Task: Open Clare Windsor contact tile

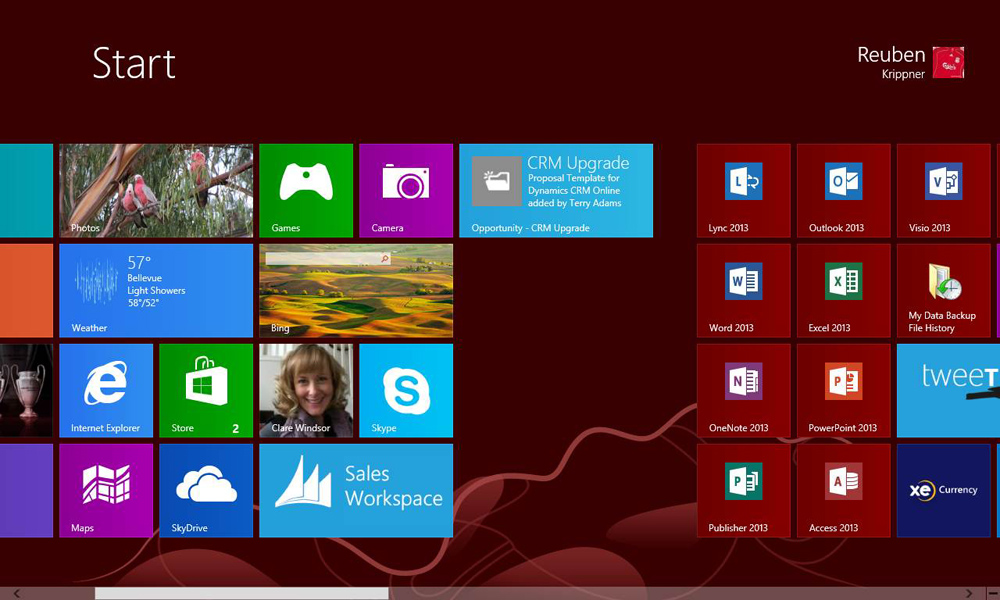Action: tap(306, 390)
